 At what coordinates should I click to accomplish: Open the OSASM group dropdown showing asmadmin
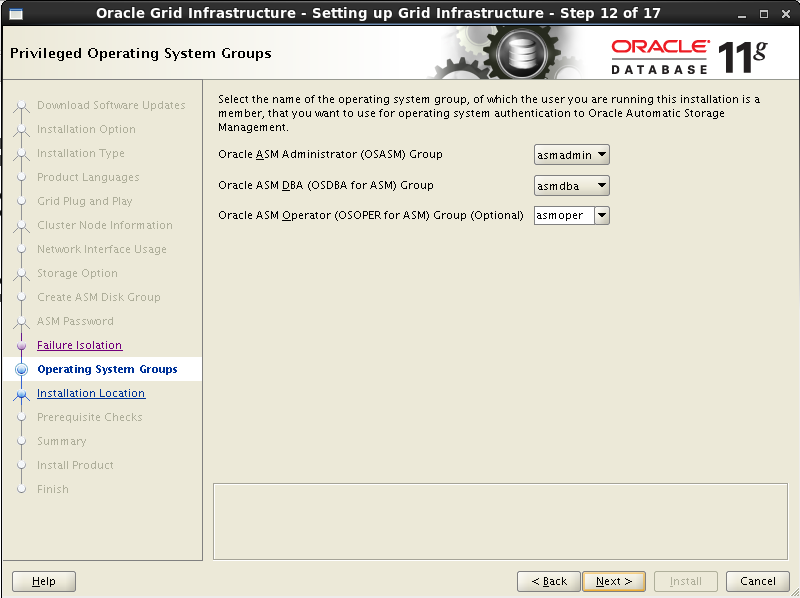tap(571, 155)
